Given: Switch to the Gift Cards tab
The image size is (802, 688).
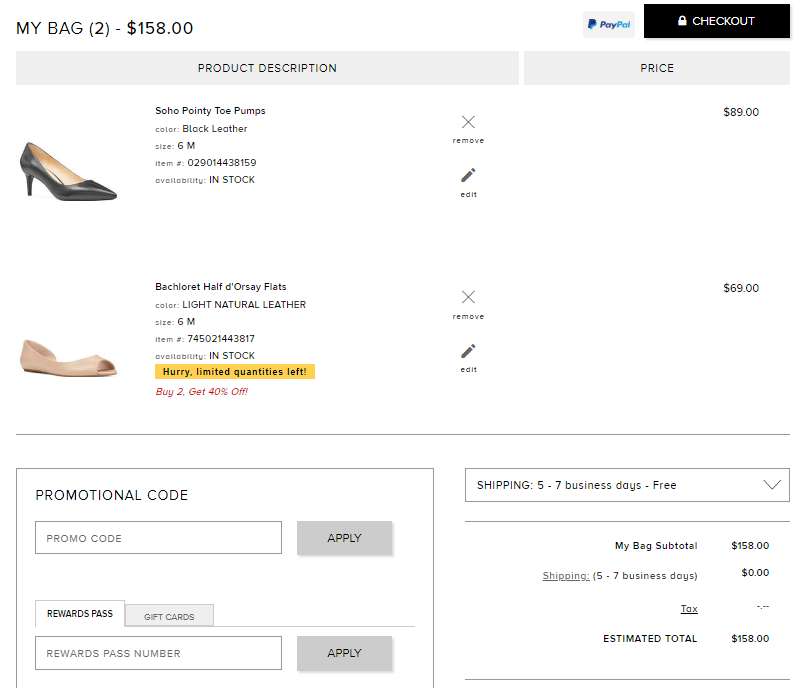Looking at the screenshot, I should pos(169,616).
